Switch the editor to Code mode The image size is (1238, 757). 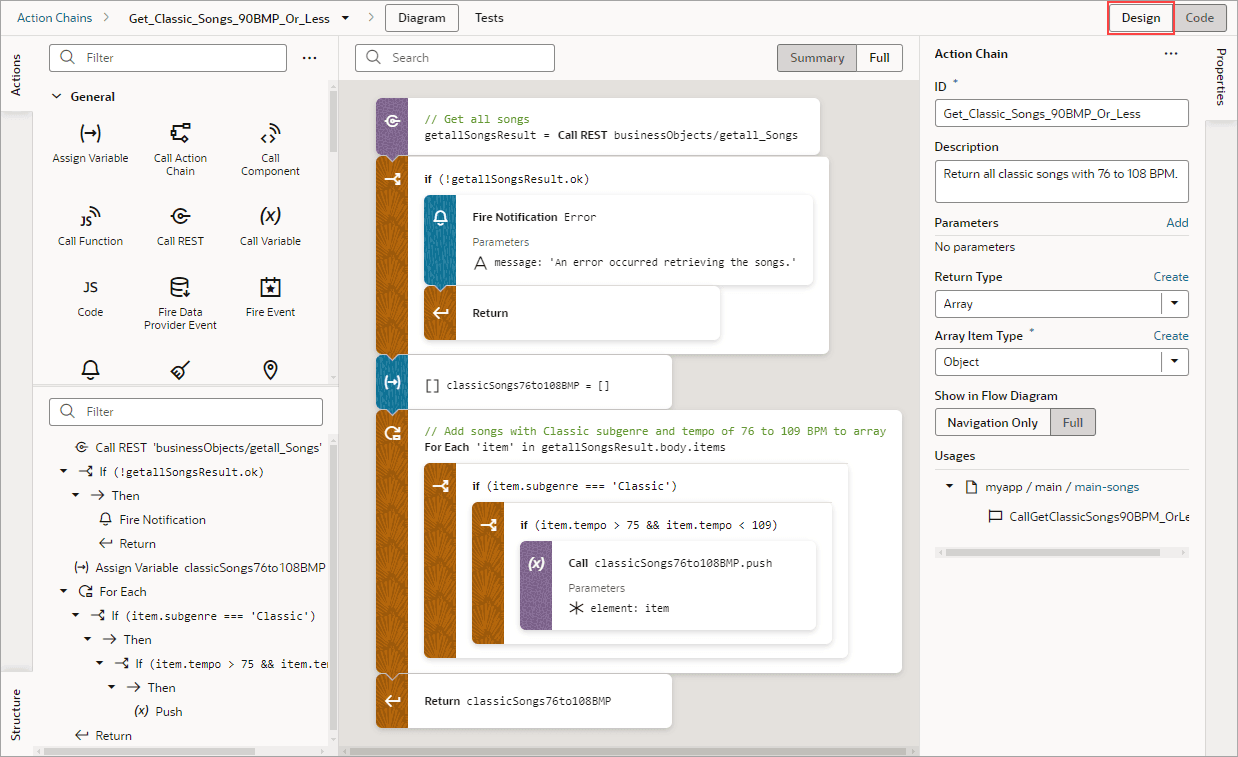point(1200,18)
